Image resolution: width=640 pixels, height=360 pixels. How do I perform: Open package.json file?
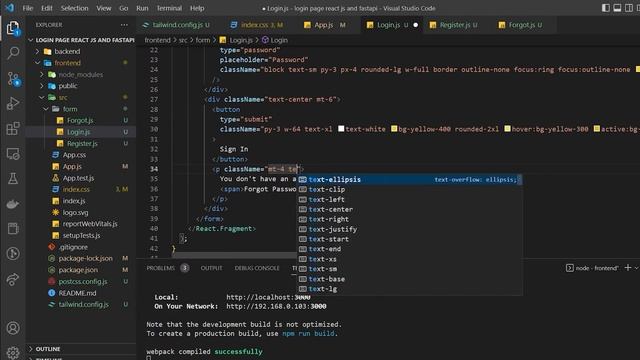tap(78, 270)
